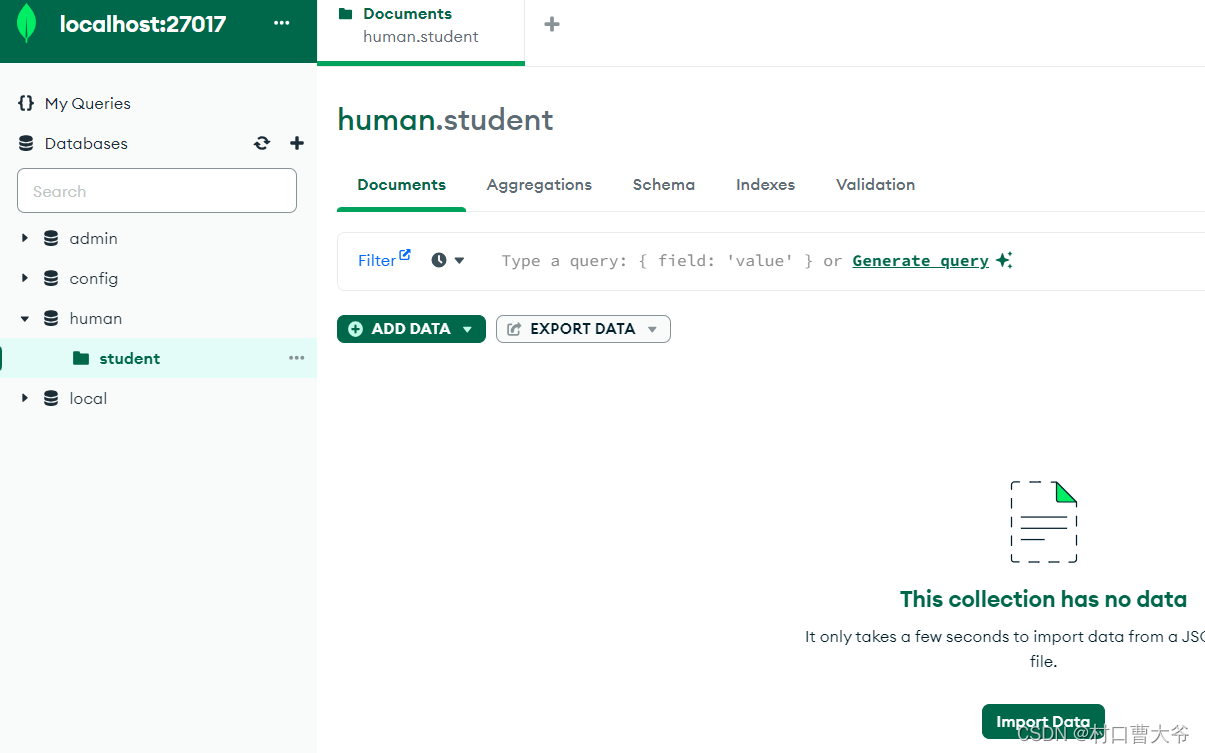Click the Filter external link icon

click(x=404, y=253)
